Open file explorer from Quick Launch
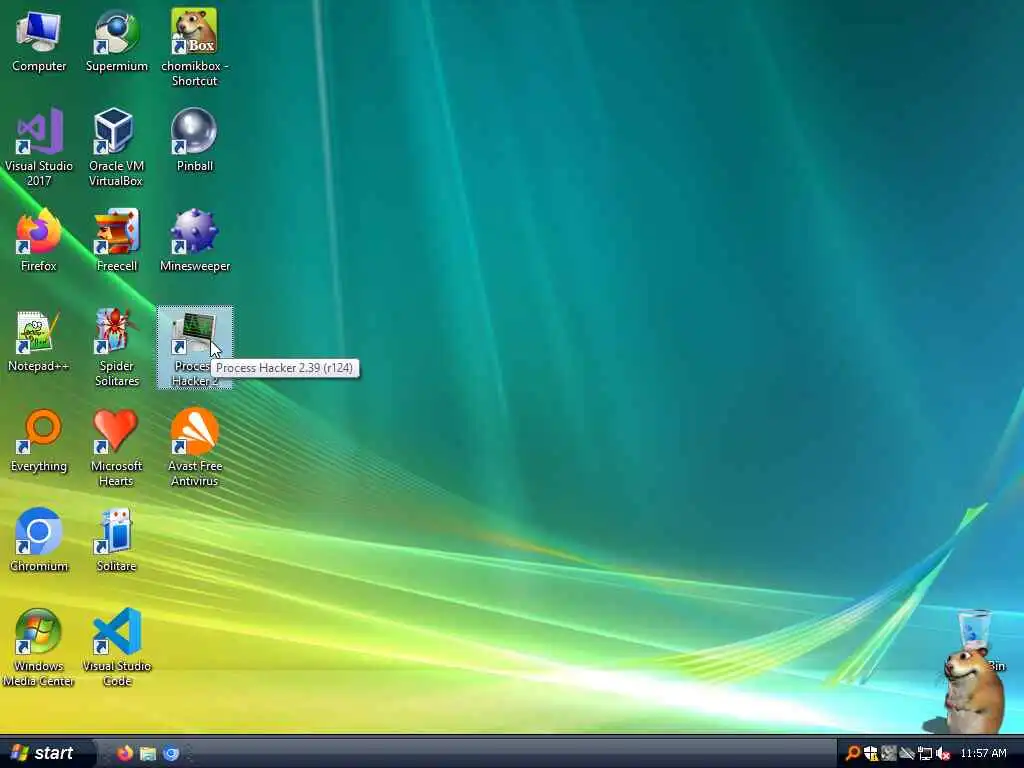 pos(148,754)
